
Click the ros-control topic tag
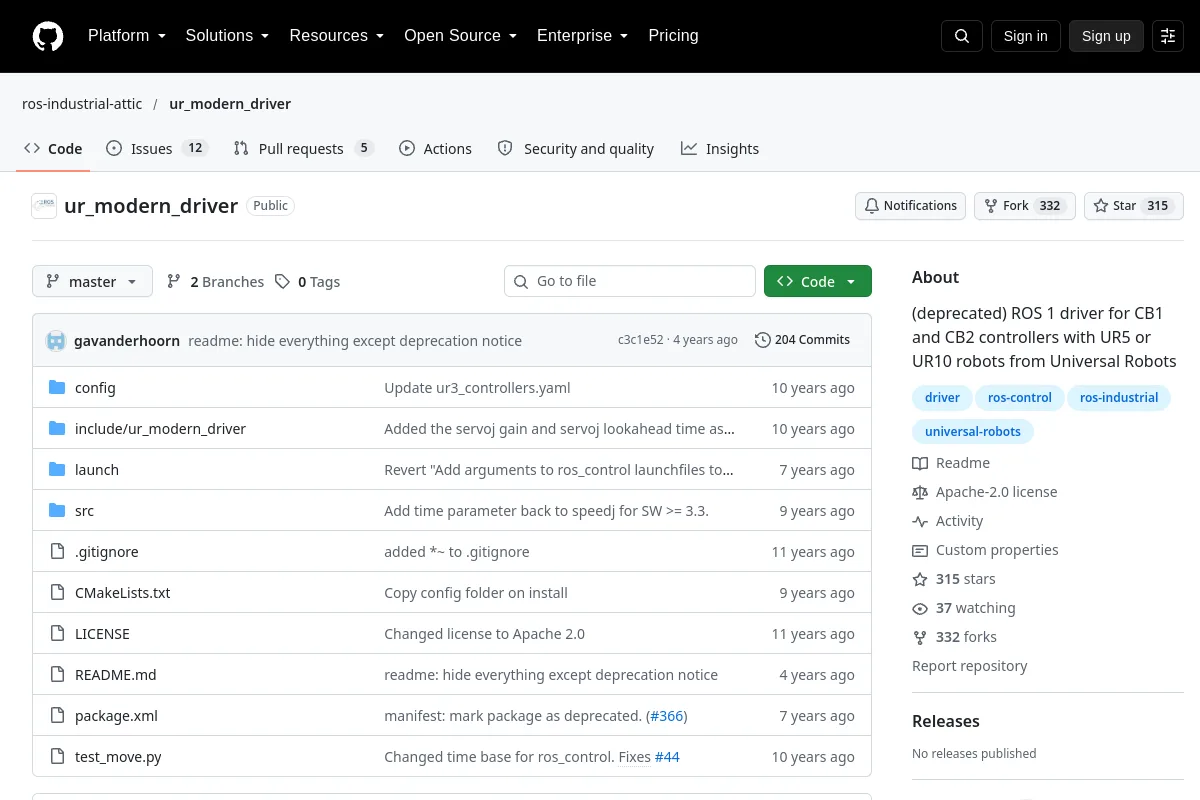point(1020,398)
